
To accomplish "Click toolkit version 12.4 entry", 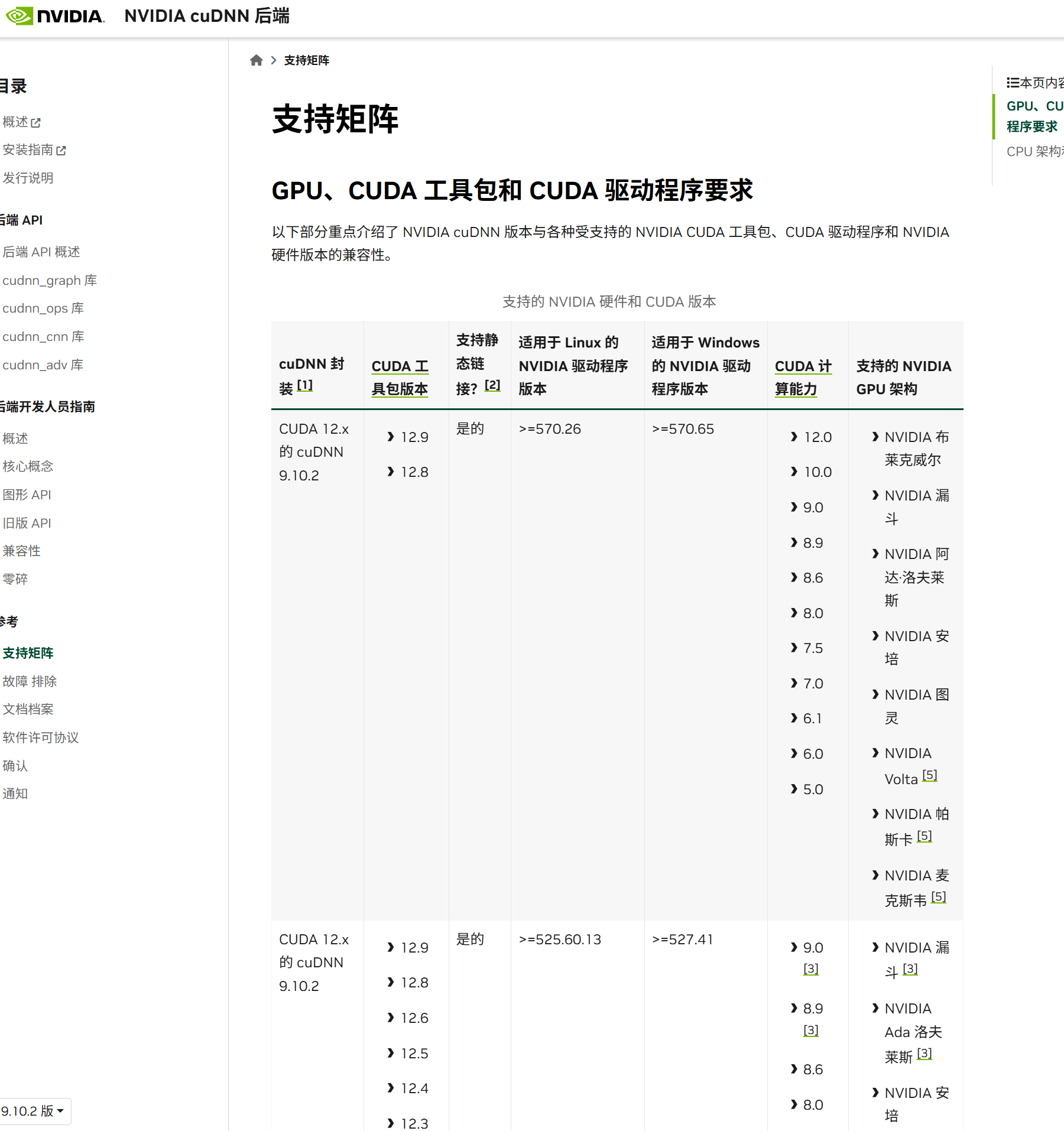I will pos(414,1088).
